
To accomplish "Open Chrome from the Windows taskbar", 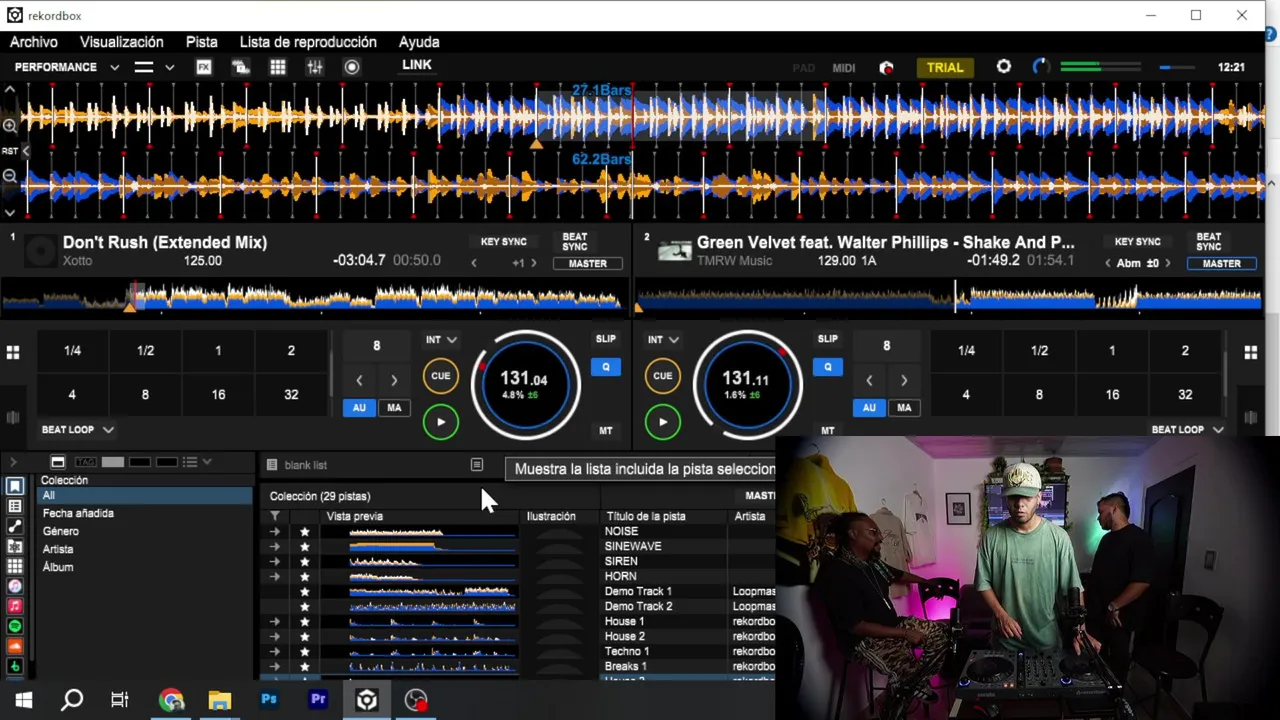I will pyautogui.click(x=171, y=700).
